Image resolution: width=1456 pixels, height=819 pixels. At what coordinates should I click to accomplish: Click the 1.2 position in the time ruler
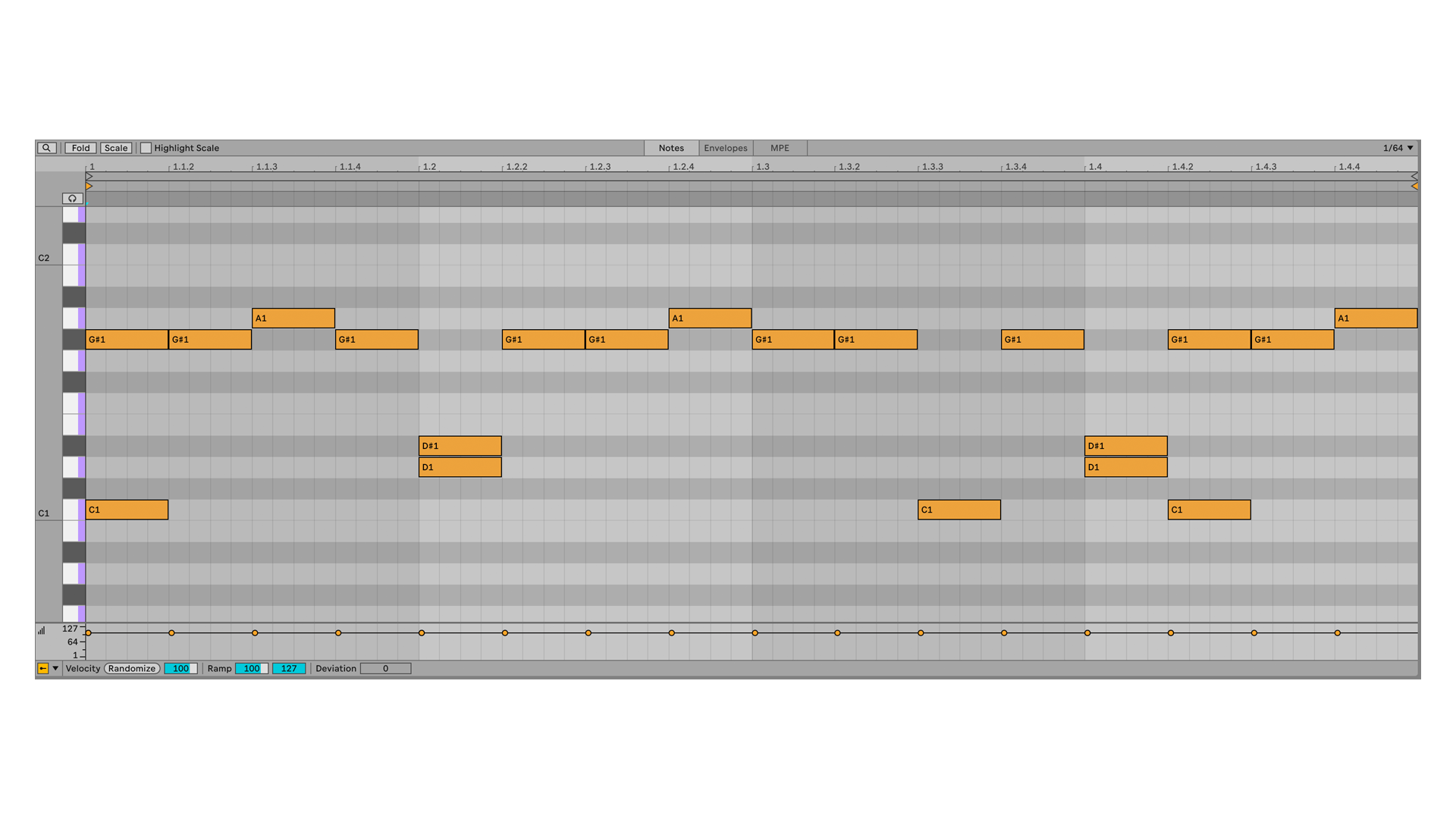click(x=429, y=166)
